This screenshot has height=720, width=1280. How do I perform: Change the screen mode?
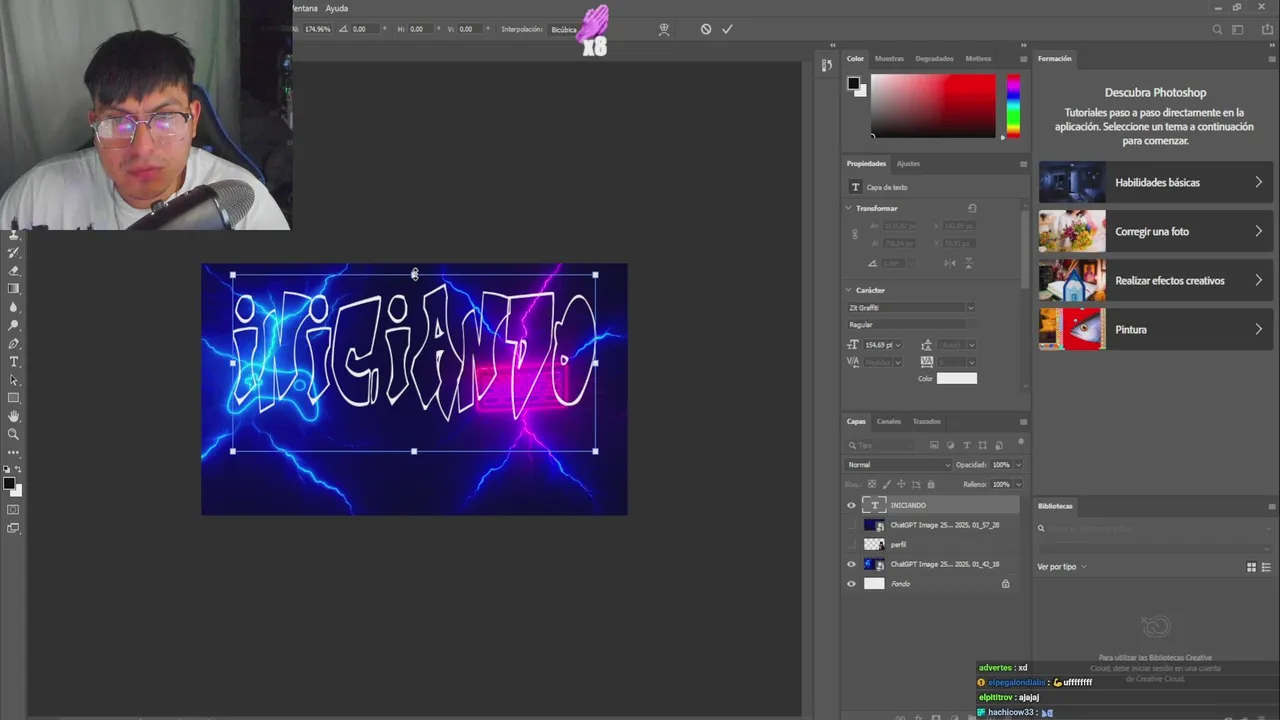pyautogui.click(x=14, y=528)
